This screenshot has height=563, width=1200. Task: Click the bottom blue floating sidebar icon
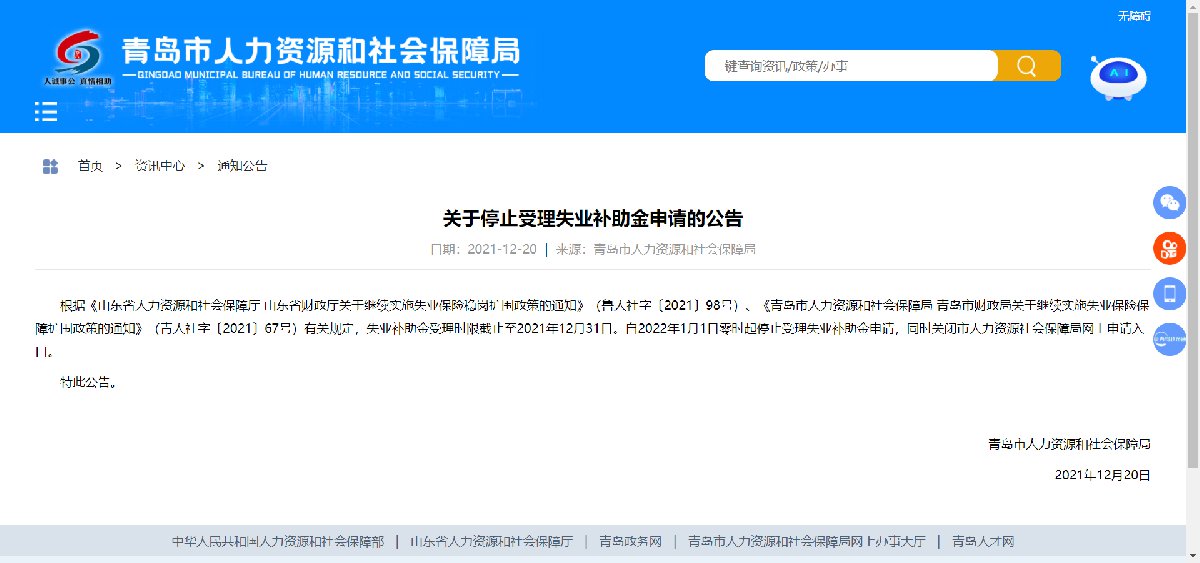tap(1169, 339)
